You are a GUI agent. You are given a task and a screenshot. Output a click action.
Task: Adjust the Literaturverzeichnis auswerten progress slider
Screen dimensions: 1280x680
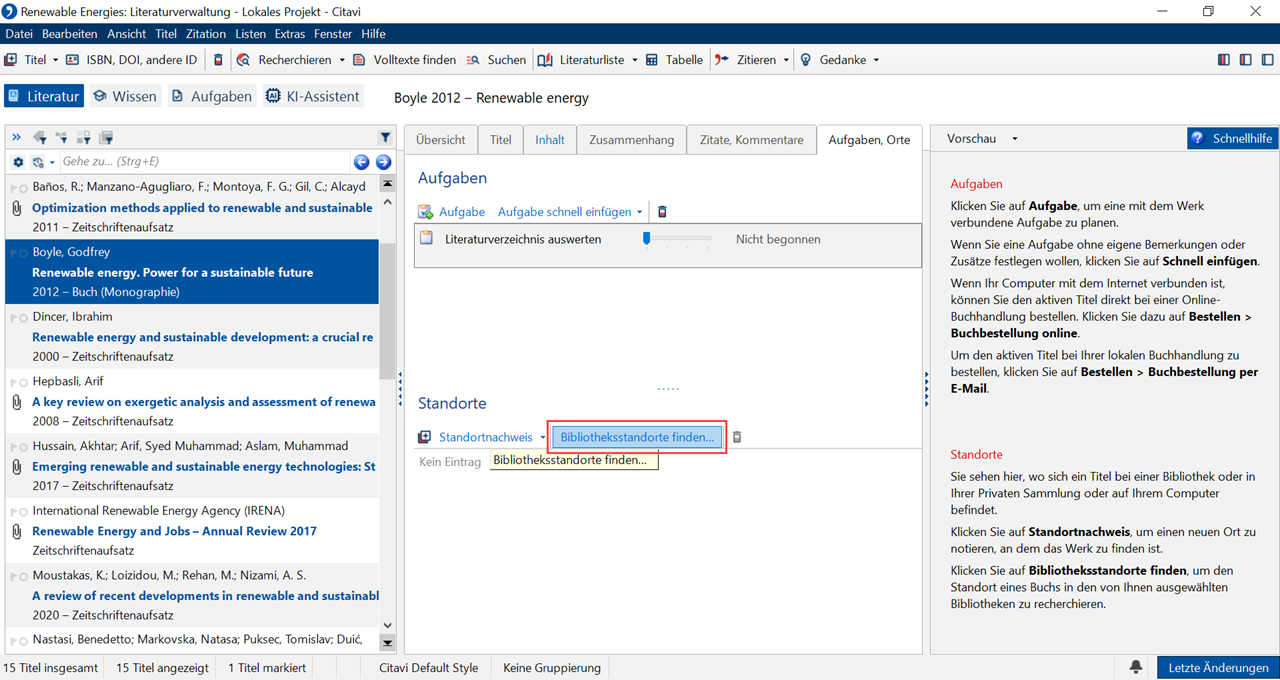[x=647, y=239]
